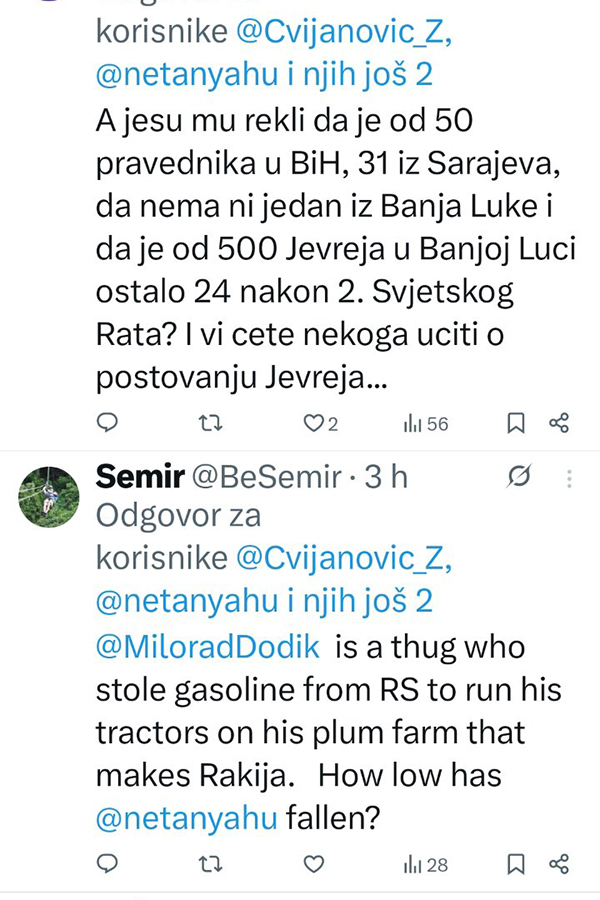Open @MiloradDodik mention link
This screenshot has width=600, height=900.
point(208,647)
